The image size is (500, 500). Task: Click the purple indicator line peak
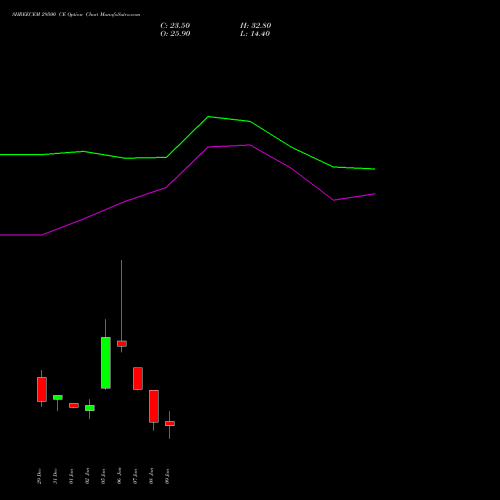(249, 145)
